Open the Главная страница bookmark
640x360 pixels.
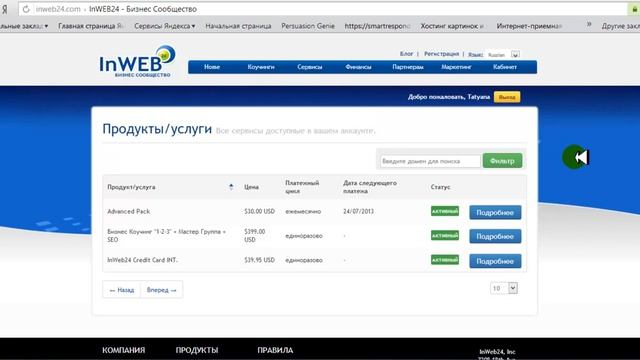(x=91, y=26)
